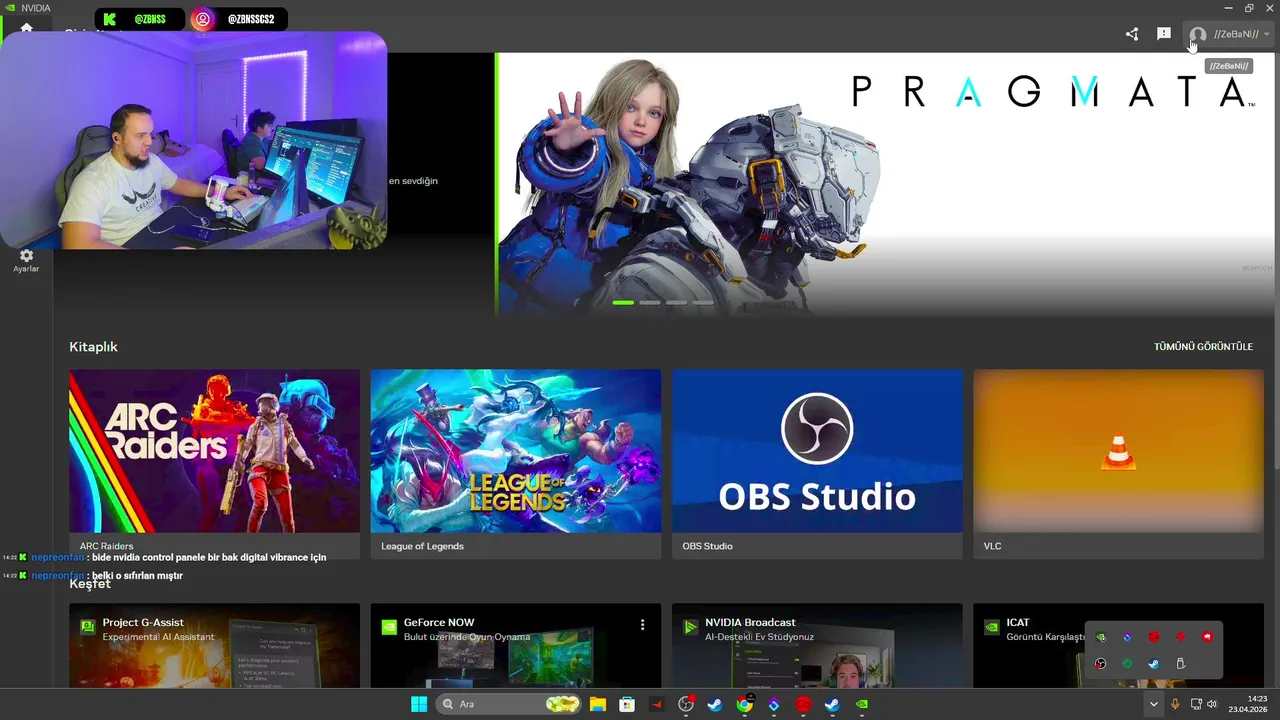This screenshot has height=720, width=1280.
Task: Click the Project G-Assist card icon
Action: click(88, 627)
